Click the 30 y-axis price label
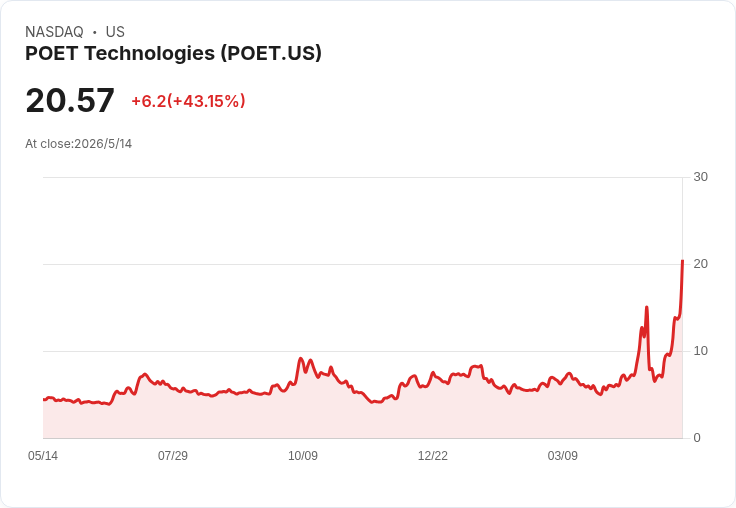The width and height of the screenshot is (736, 508). [x=700, y=177]
